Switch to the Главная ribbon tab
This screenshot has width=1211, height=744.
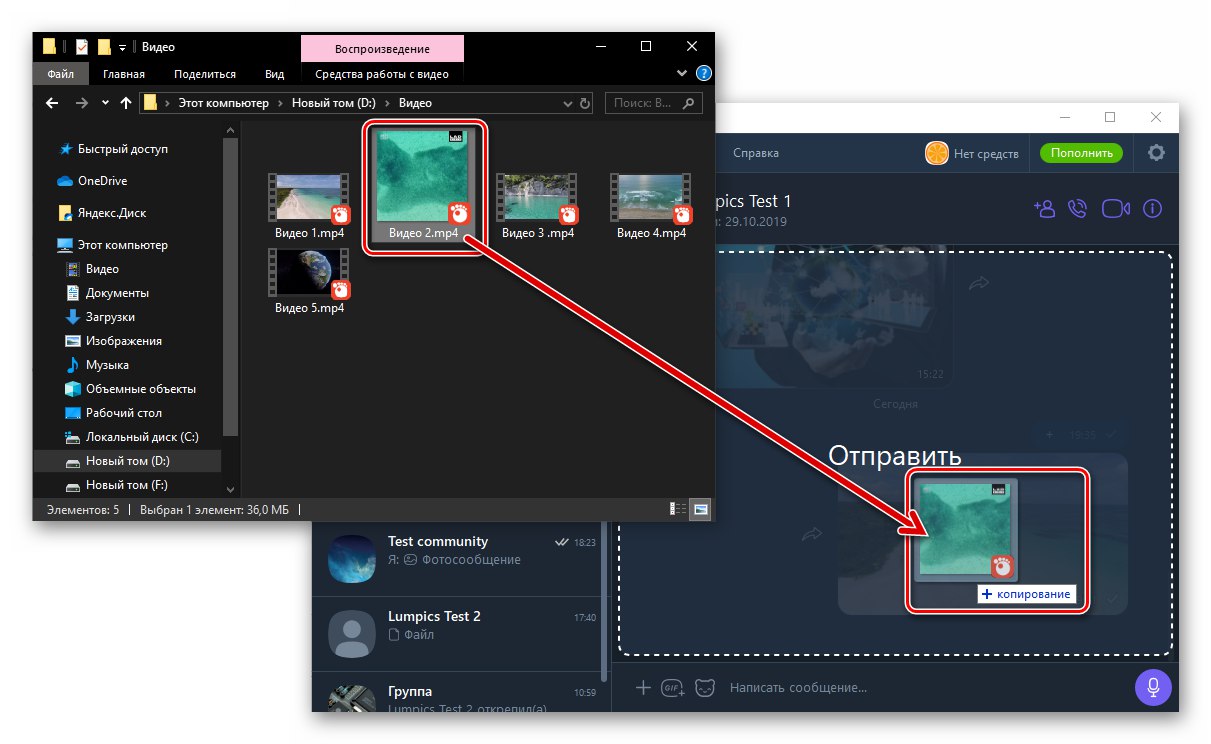click(x=122, y=74)
